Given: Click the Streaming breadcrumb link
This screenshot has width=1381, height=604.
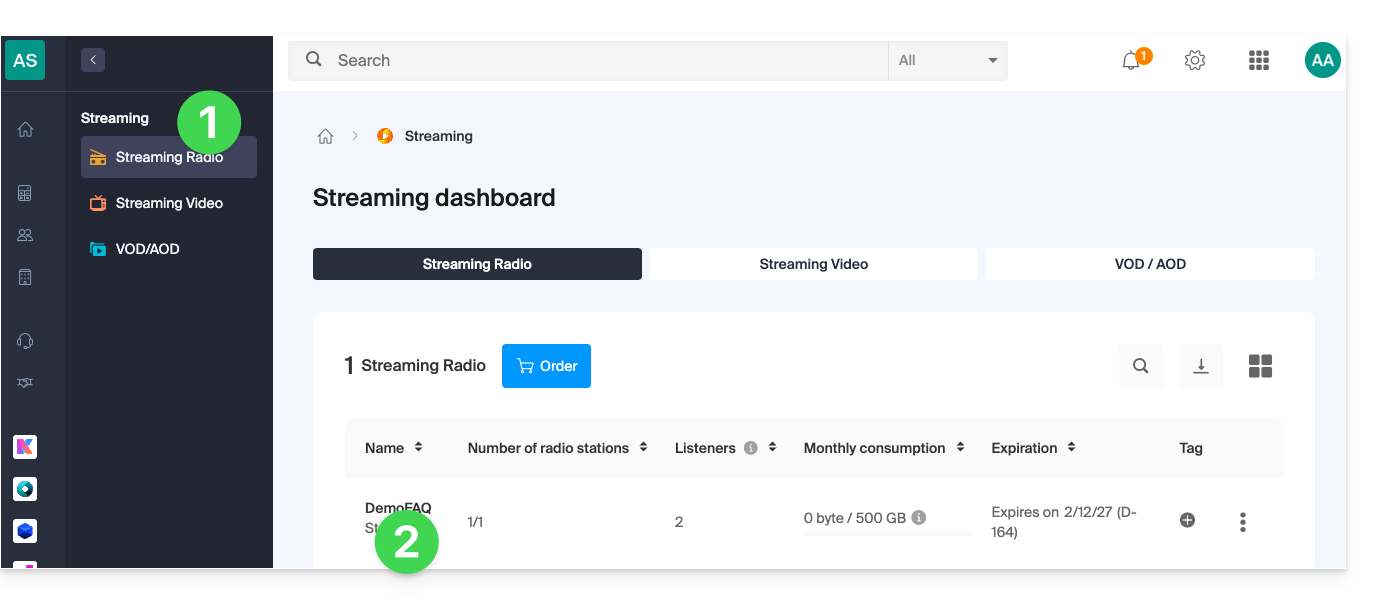Looking at the screenshot, I should pyautogui.click(x=438, y=136).
